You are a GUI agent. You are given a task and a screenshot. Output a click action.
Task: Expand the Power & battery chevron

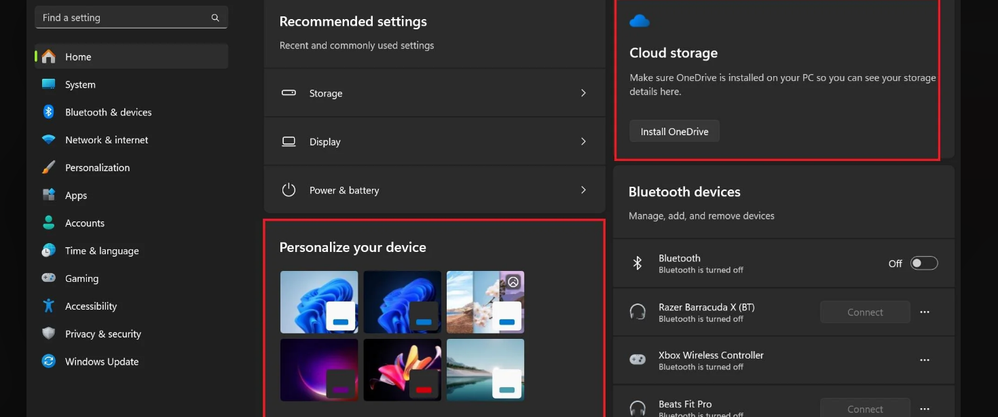(x=583, y=190)
